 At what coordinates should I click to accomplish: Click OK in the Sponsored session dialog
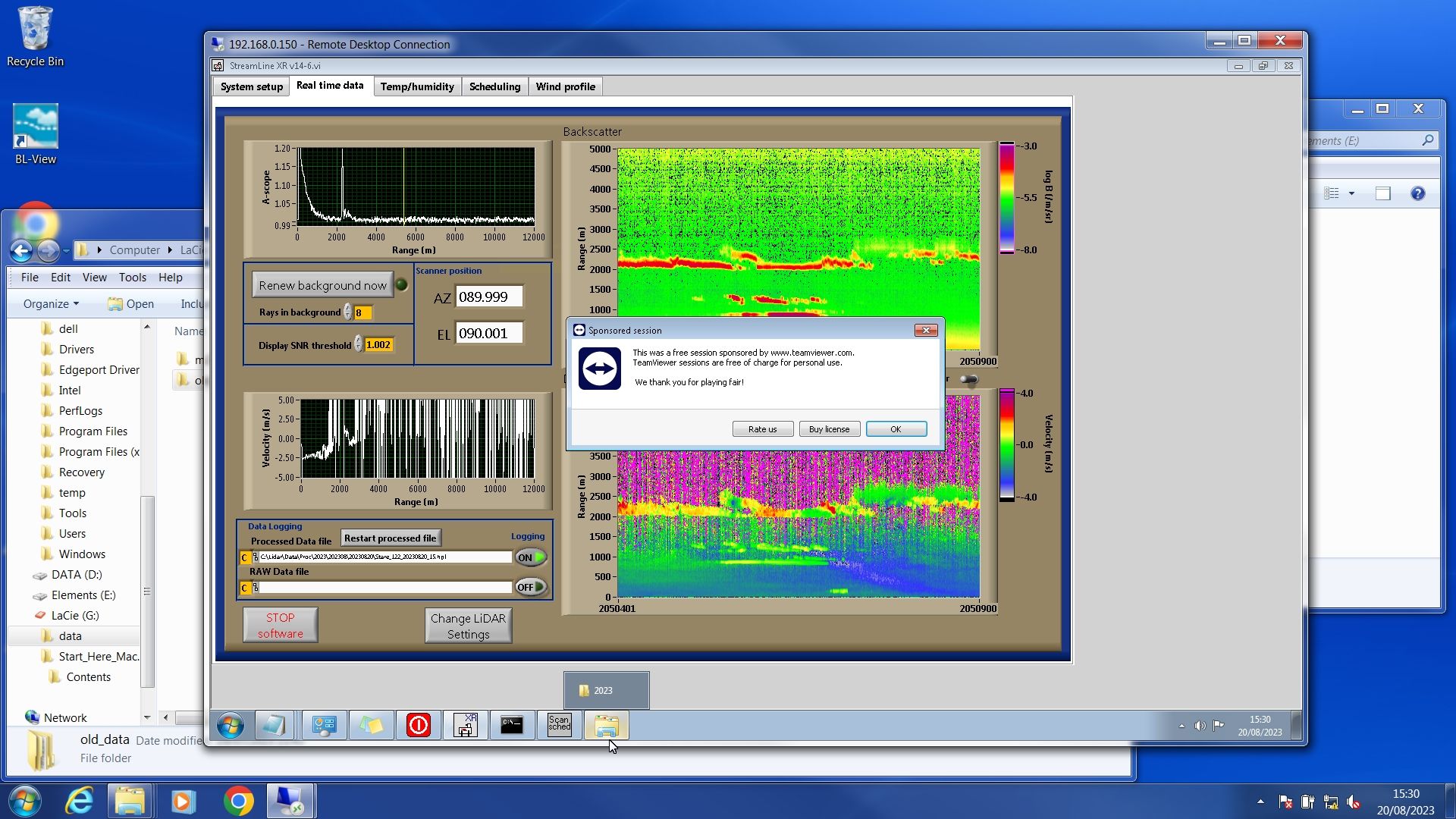(x=896, y=429)
